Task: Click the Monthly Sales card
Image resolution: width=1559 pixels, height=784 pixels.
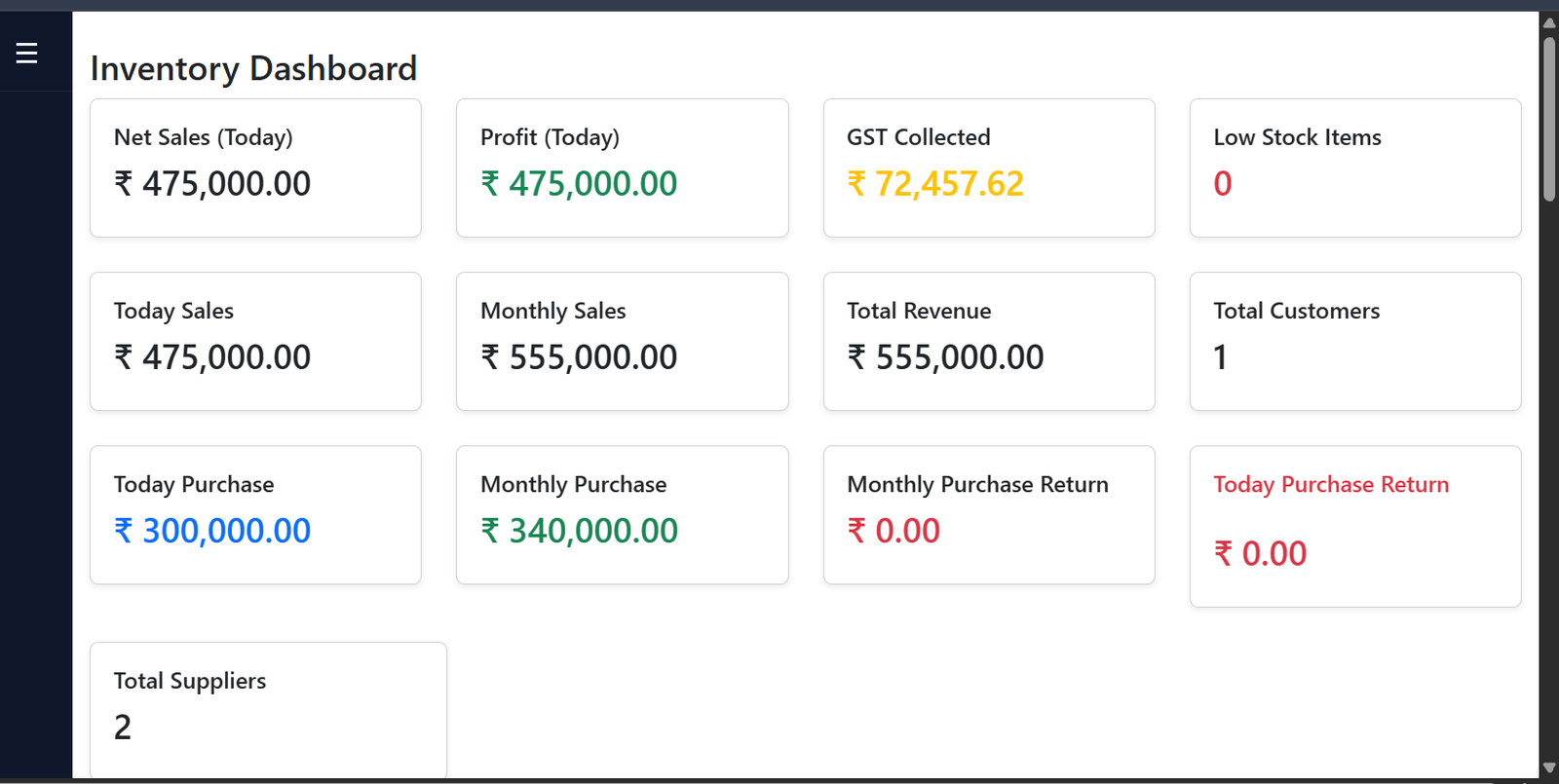Action: pyautogui.click(x=622, y=342)
